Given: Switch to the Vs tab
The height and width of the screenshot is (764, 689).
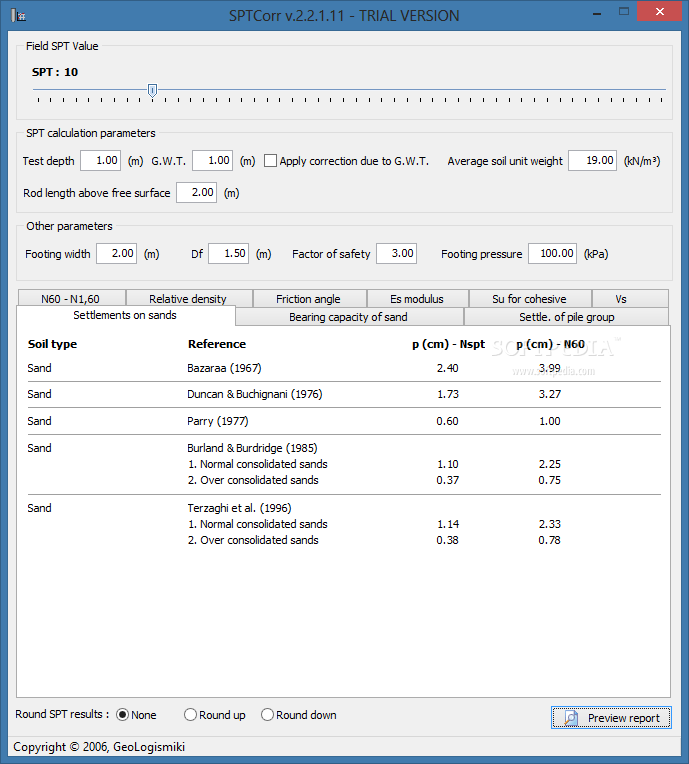Looking at the screenshot, I should point(630,299).
